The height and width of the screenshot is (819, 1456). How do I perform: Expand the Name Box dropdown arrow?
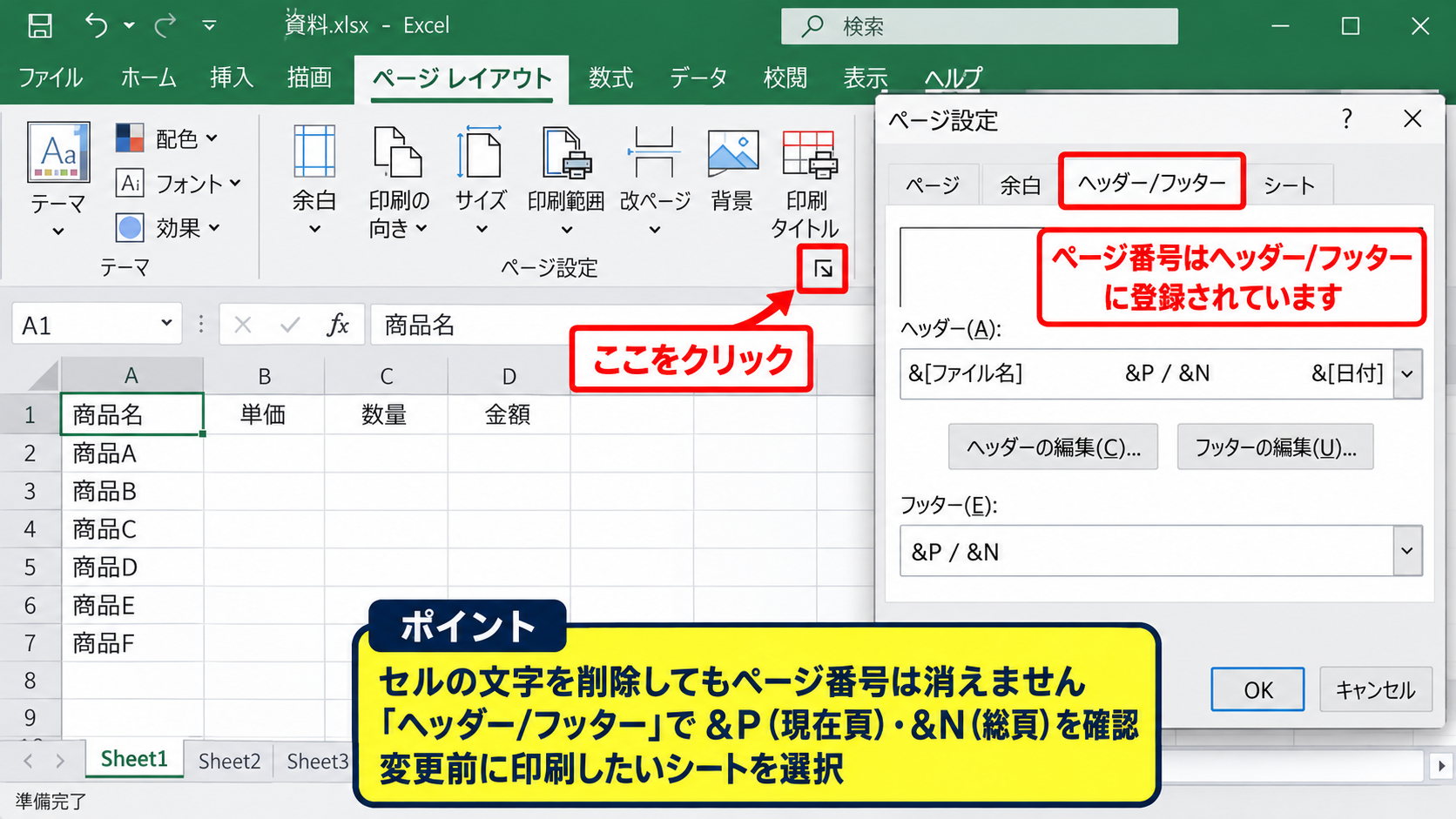coord(166,324)
